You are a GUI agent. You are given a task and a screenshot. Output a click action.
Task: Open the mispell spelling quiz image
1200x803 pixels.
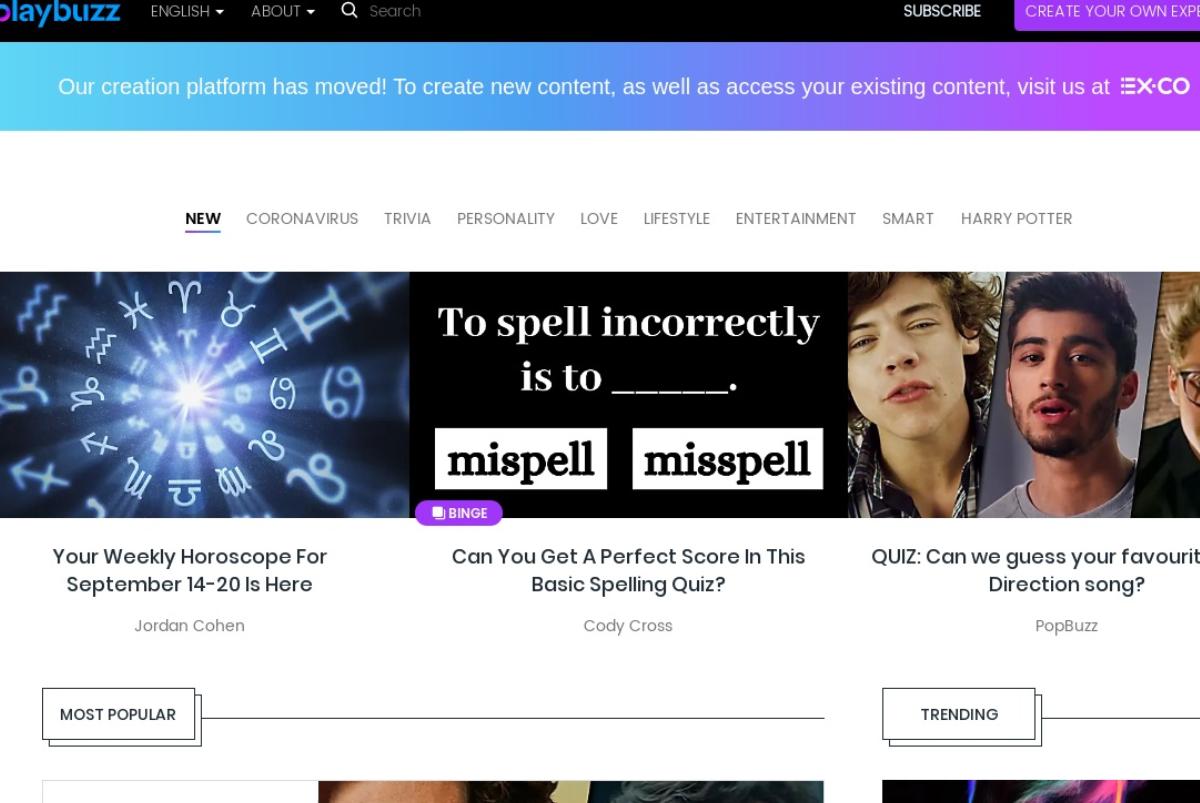[x=628, y=395]
